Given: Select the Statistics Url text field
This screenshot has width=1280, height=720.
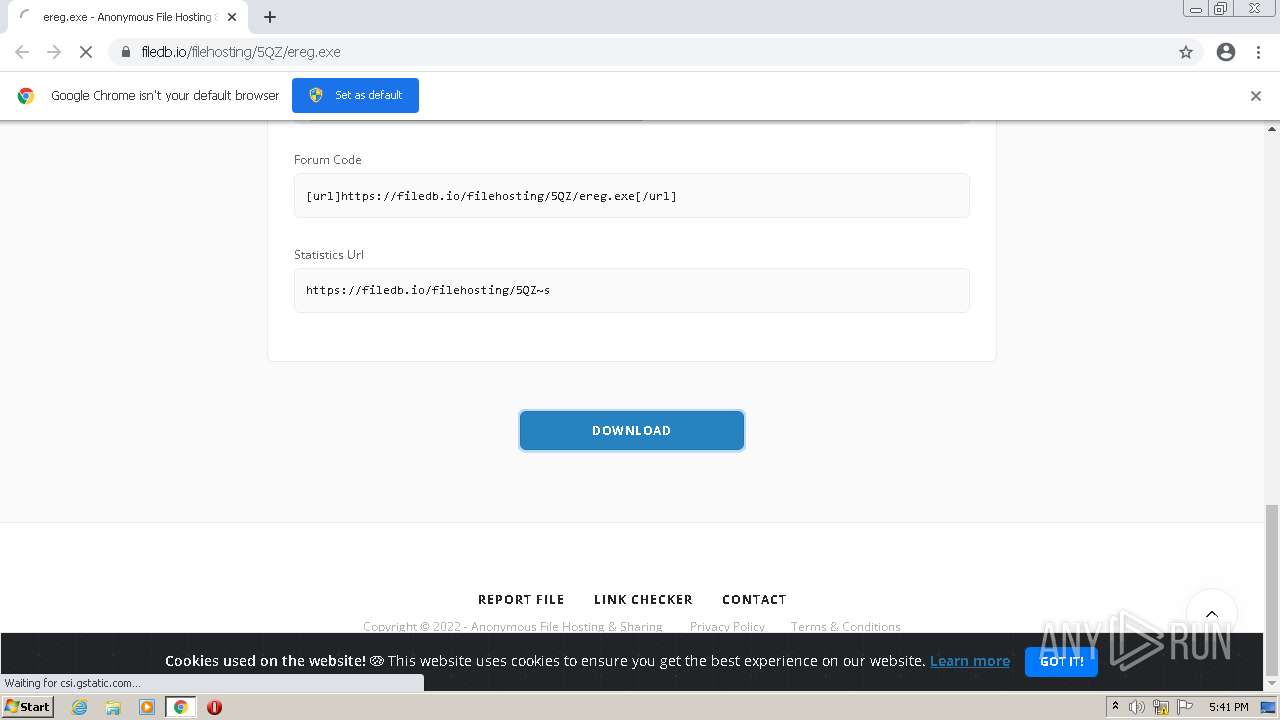Looking at the screenshot, I should coord(632,290).
